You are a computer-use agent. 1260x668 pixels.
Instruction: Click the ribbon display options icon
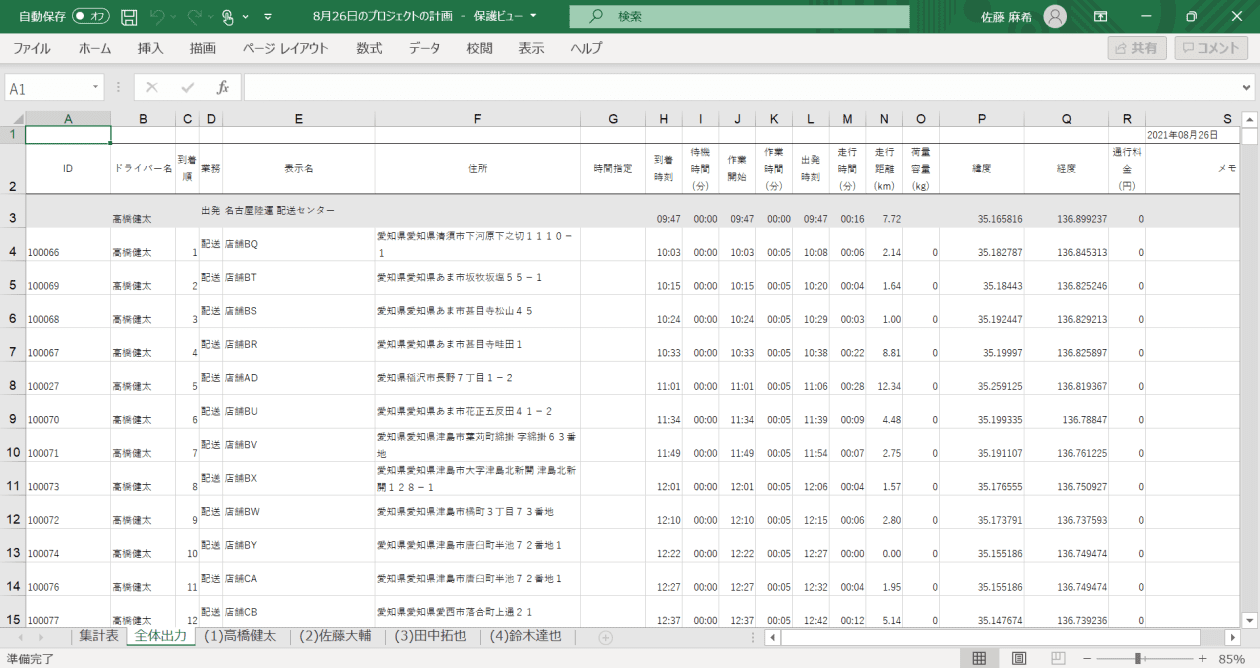click(x=1101, y=17)
